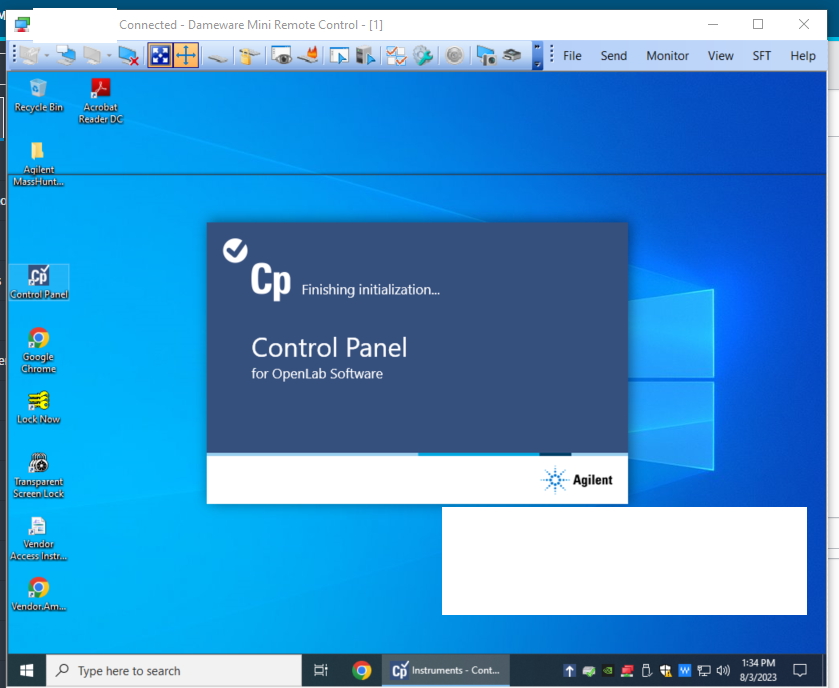
Task: Click the Windows Security shield tray icon
Action: click(666, 670)
